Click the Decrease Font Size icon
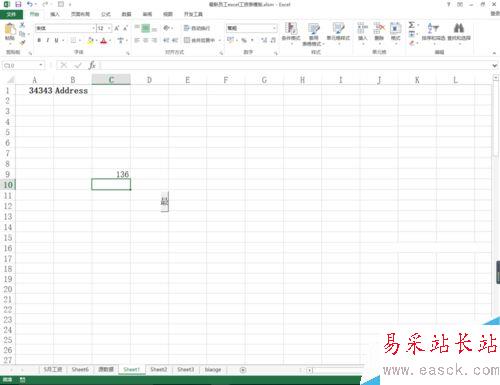The width and height of the screenshot is (500, 385). [125, 28]
